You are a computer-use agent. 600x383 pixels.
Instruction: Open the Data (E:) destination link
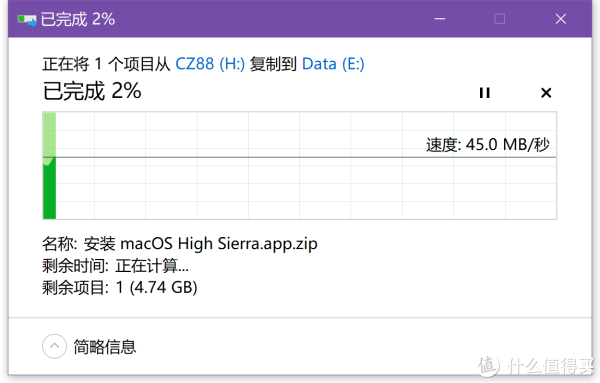[x=333, y=64]
